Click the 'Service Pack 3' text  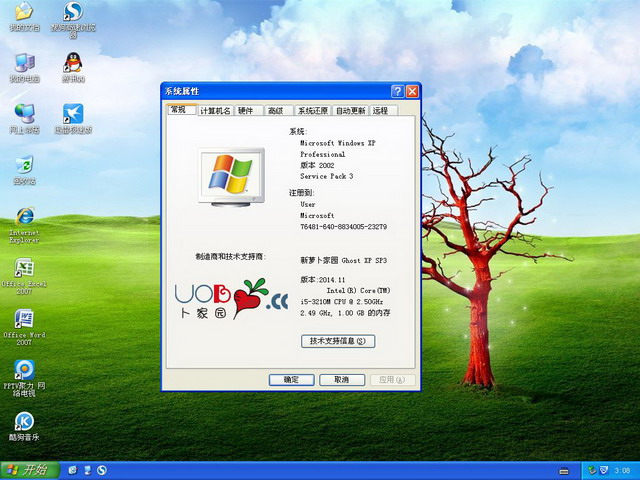pyautogui.click(x=327, y=176)
